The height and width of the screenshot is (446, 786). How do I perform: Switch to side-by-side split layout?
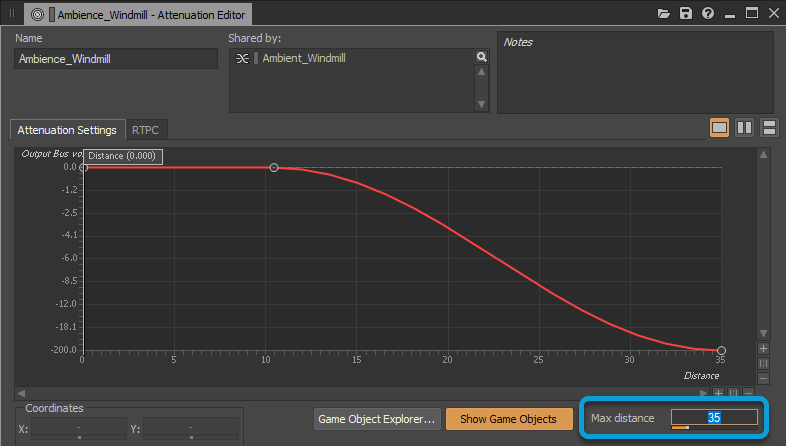tap(744, 128)
